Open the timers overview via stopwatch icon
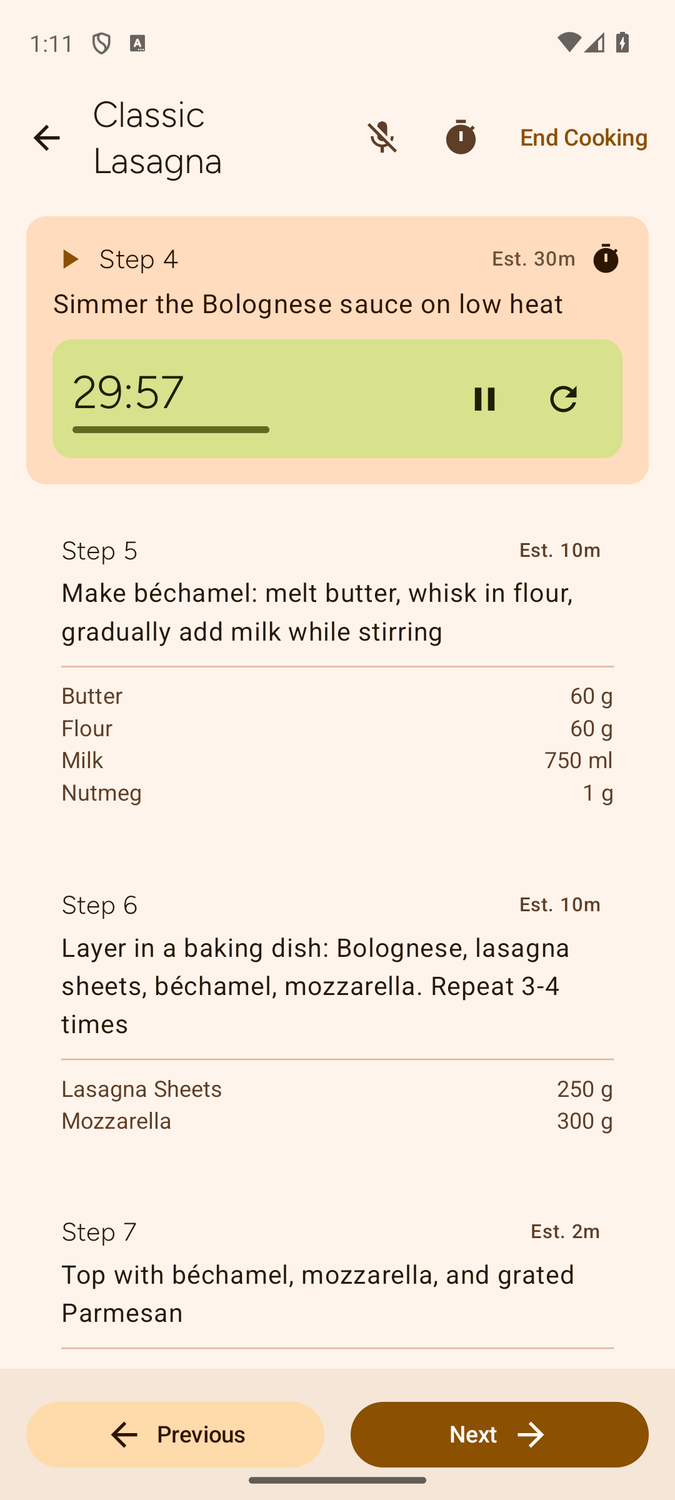 pos(461,137)
